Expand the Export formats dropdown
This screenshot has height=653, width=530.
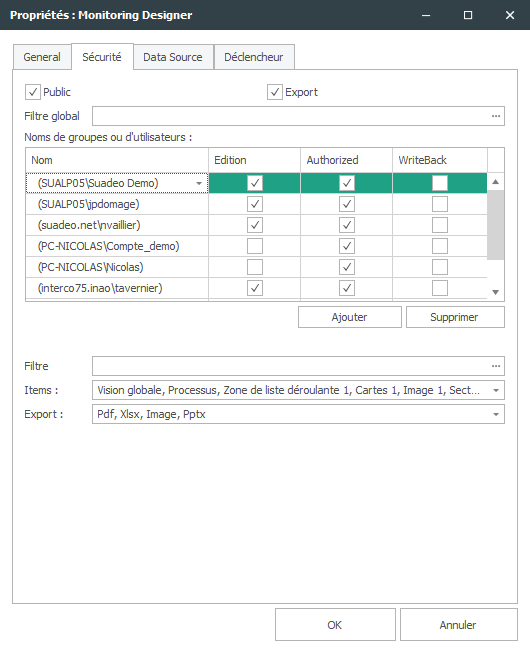pos(496,414)
